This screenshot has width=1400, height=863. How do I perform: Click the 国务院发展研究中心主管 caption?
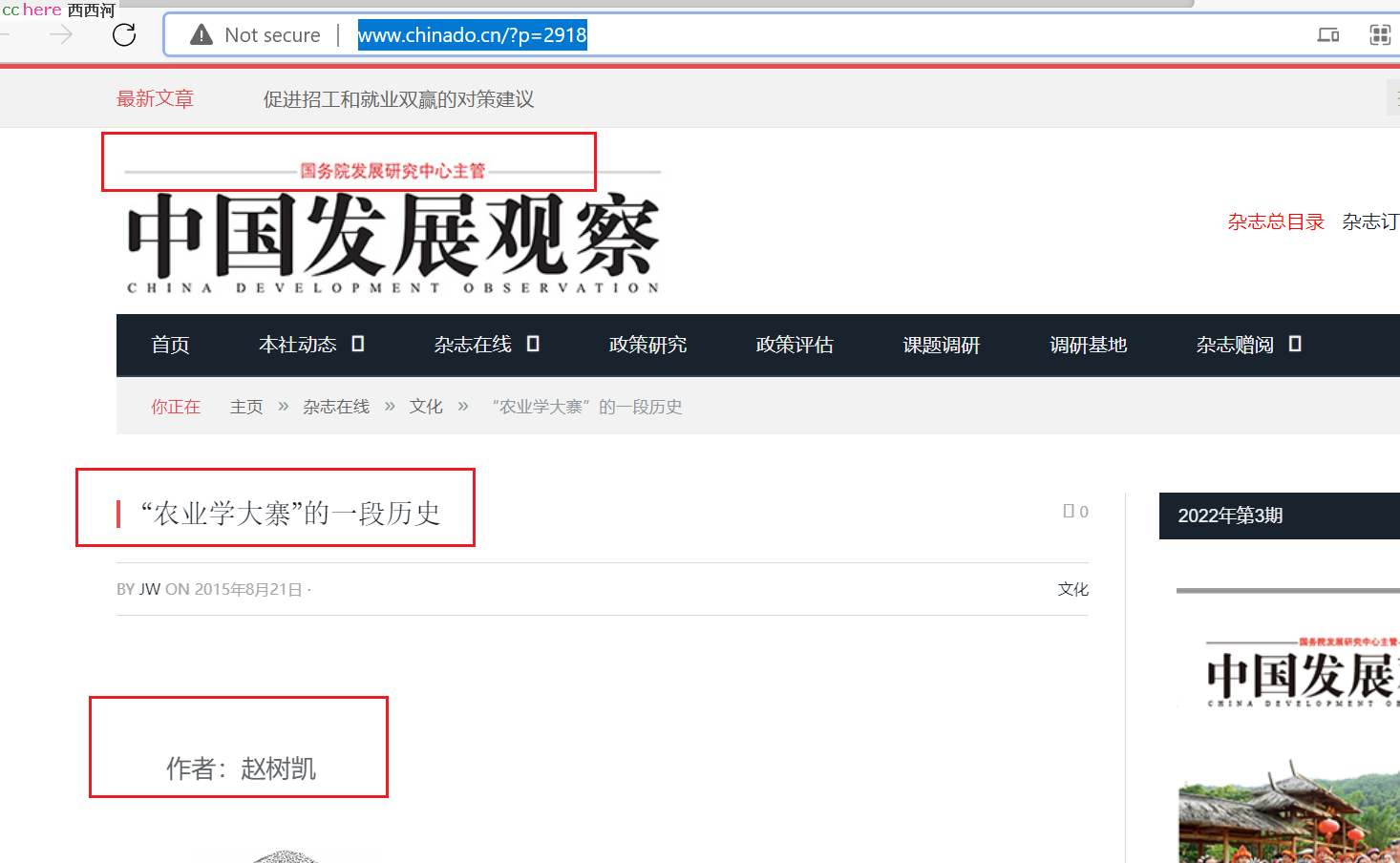coord(392,171)
